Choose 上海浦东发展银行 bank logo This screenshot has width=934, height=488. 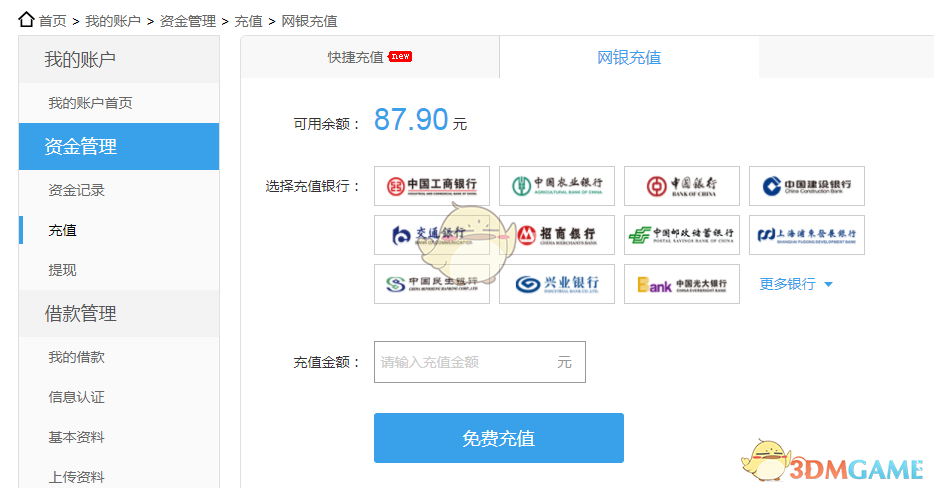pos(807,235)
